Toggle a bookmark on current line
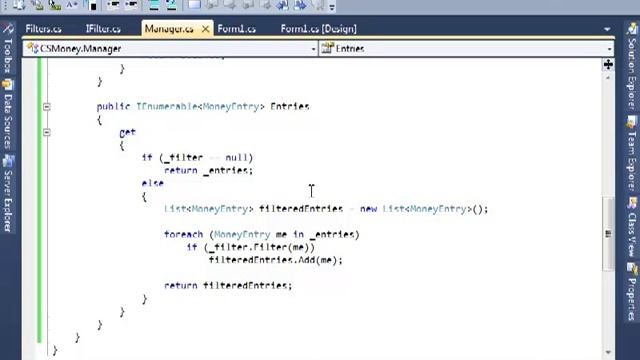The image size is (640, 360). [x=194, y=5]
